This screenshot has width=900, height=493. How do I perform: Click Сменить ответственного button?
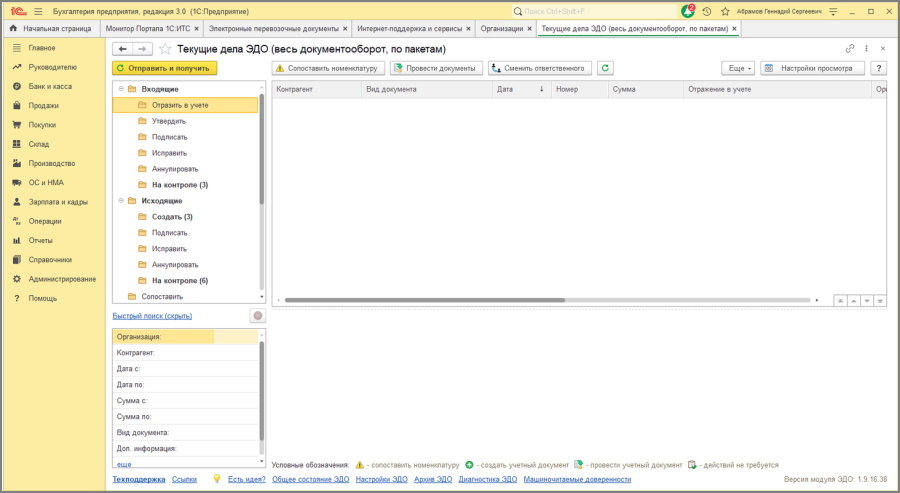coord(540,68)
